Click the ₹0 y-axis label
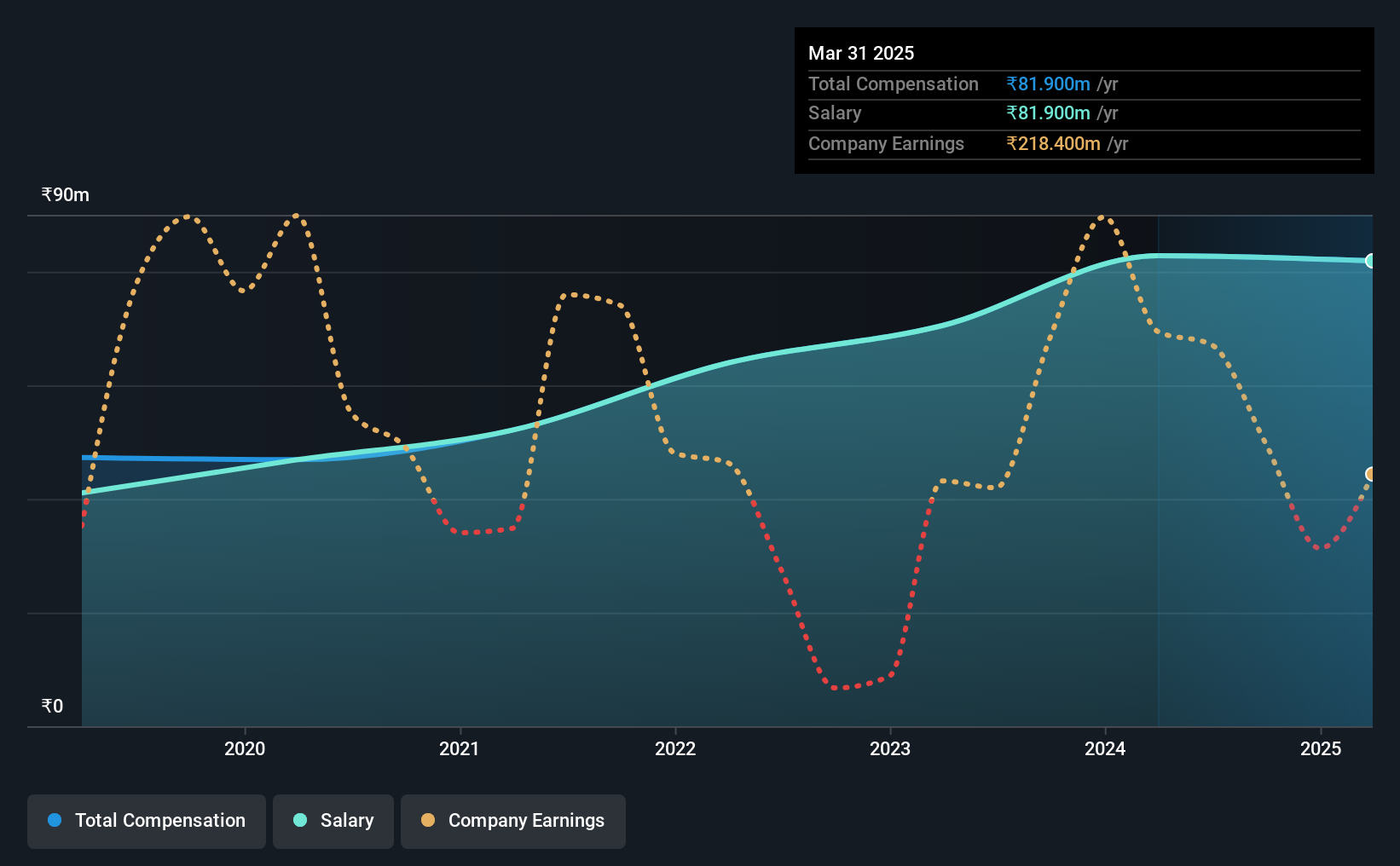The height and width of the screenshot is (866, 1400). [x=52, y=706]
